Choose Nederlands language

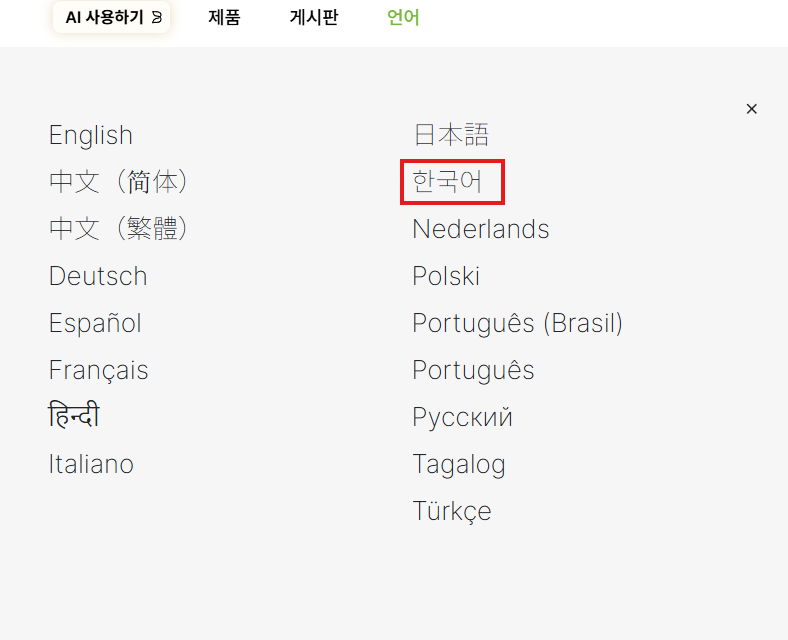coord(480,229)
